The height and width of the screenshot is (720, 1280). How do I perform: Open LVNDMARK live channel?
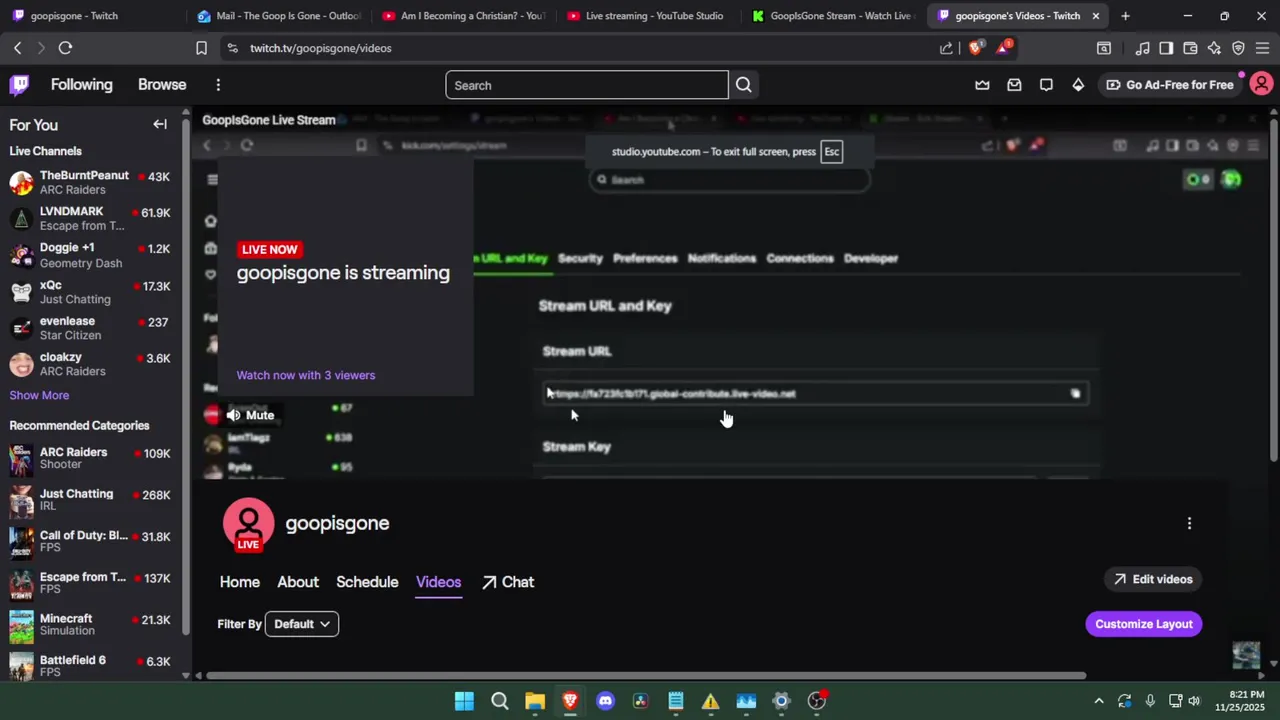pyautogui.click(x=91, y=219)
